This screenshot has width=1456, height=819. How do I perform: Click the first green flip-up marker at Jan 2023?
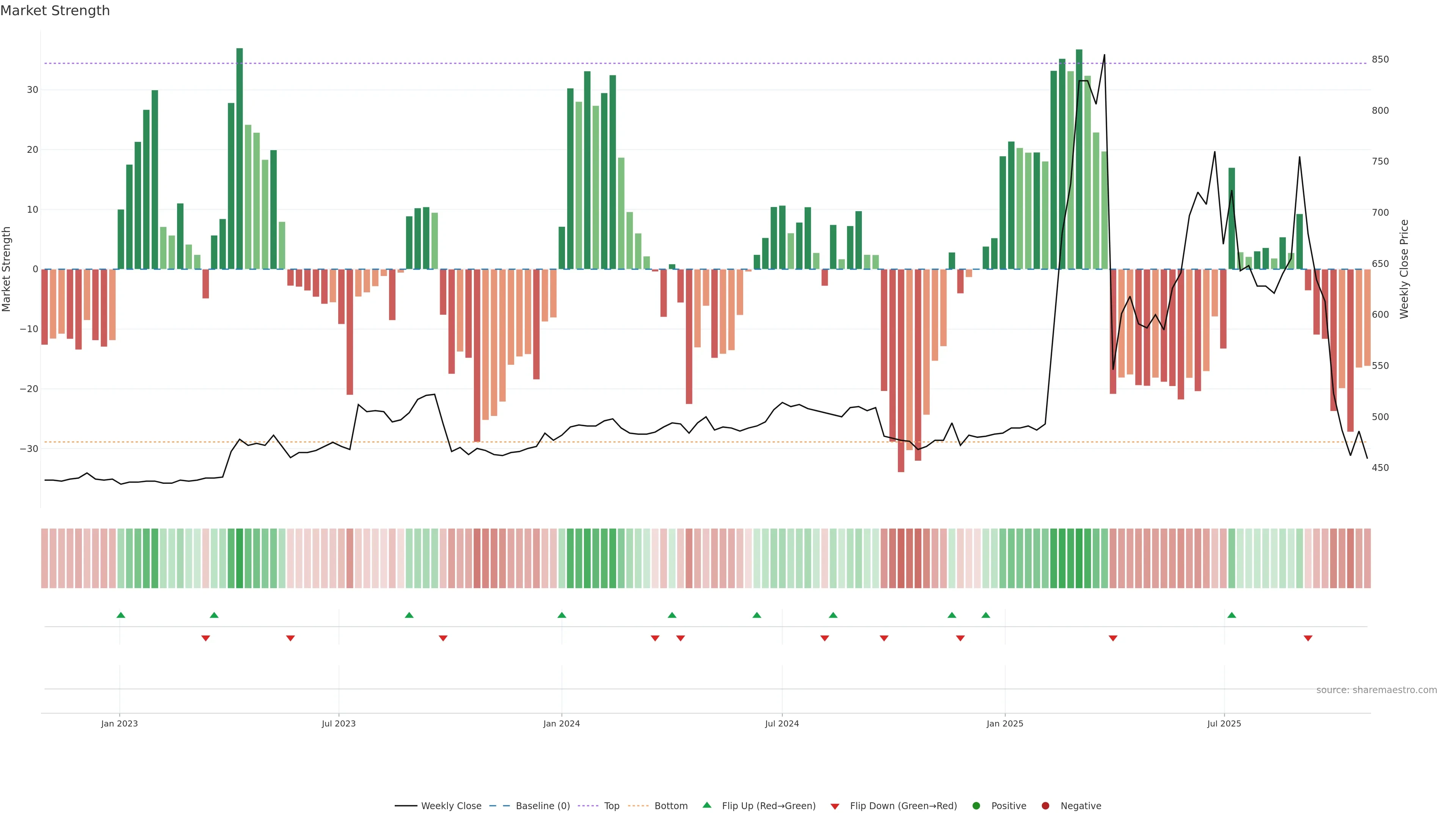click(121, 615)
